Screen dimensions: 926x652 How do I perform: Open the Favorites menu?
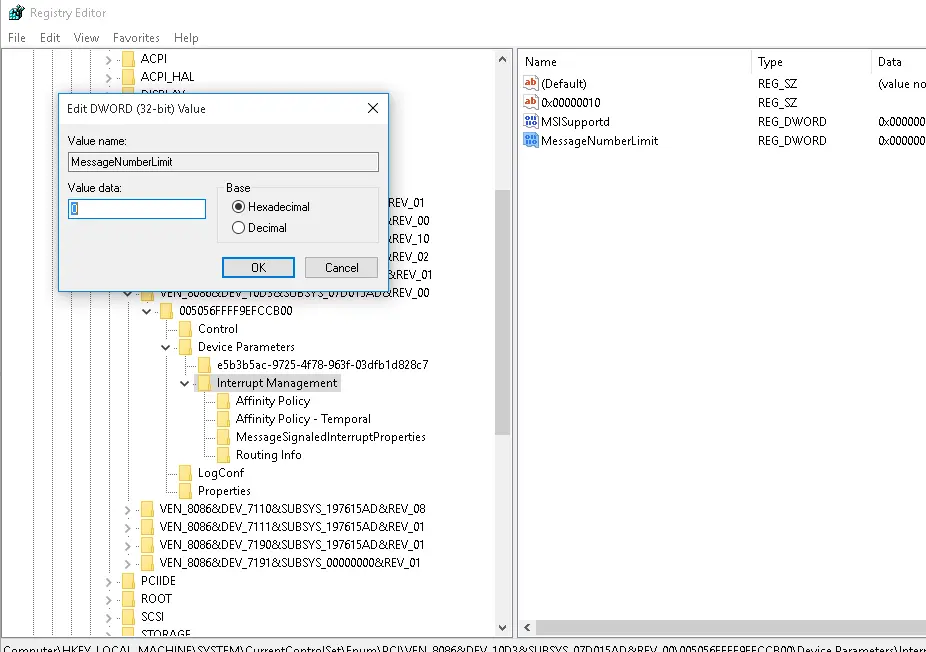click(136, 38)
